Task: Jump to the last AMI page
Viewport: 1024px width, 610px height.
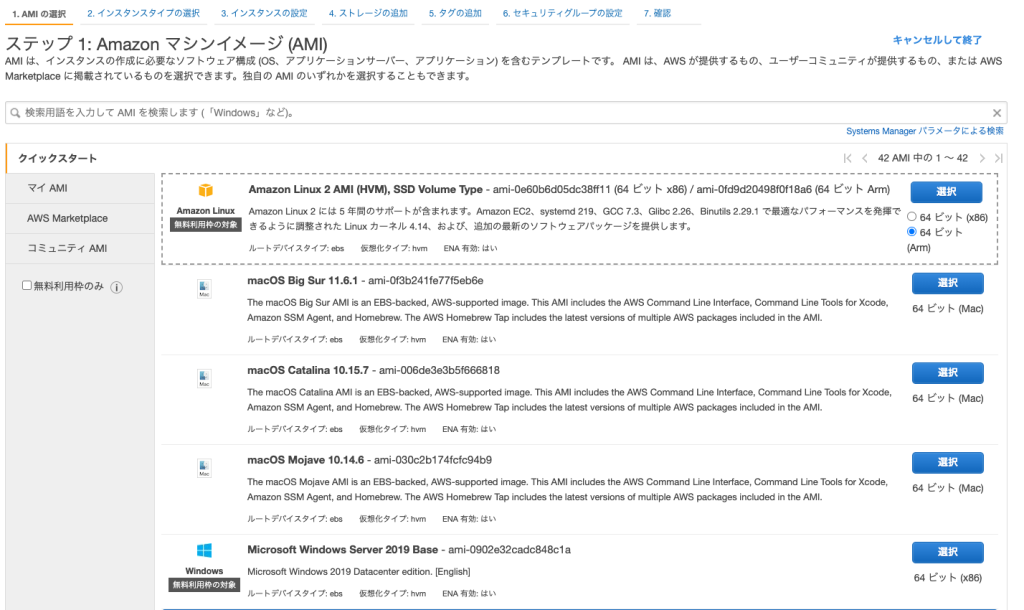Action: [999, 158]
